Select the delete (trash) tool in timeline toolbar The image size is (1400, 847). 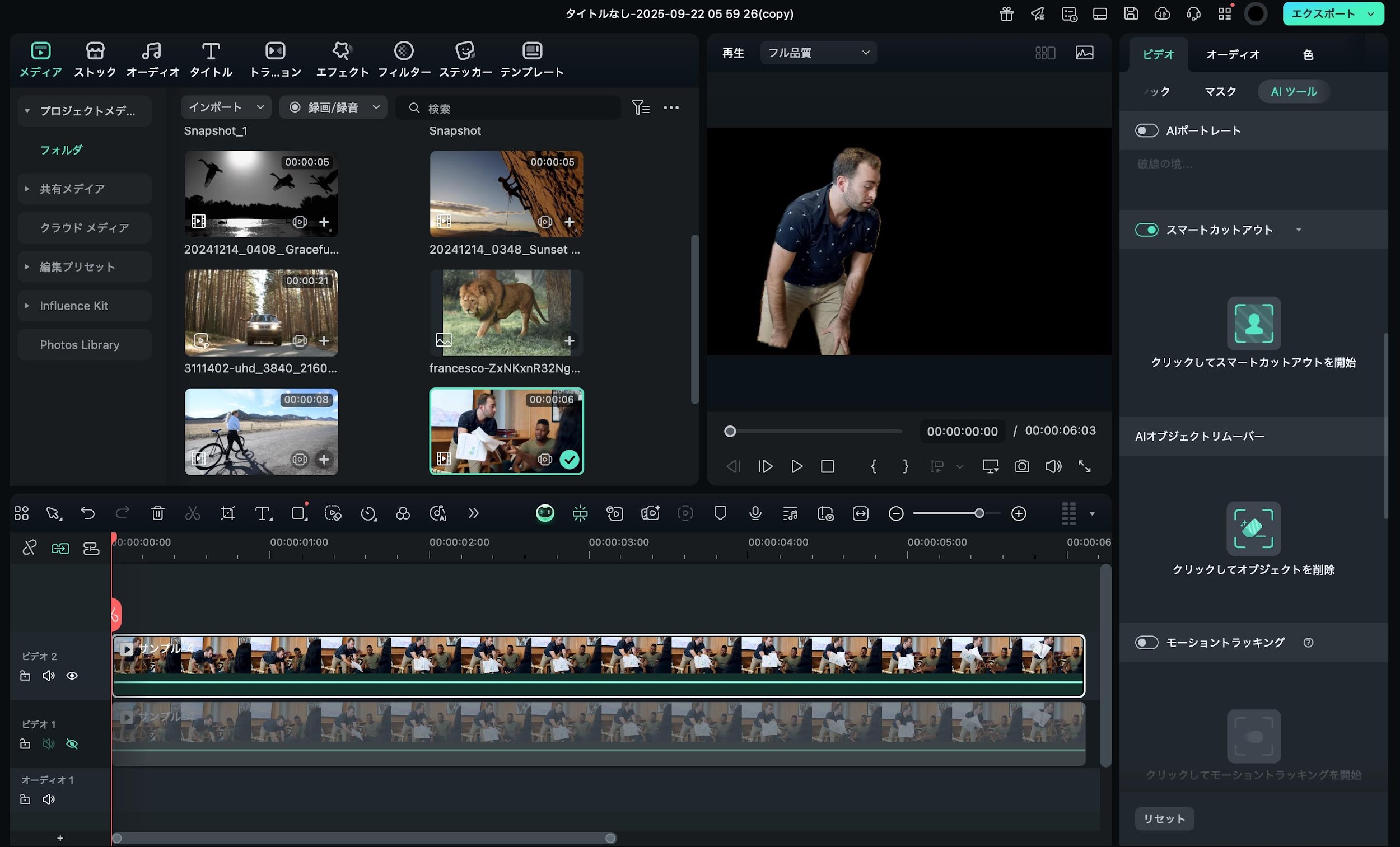[157, 513]
